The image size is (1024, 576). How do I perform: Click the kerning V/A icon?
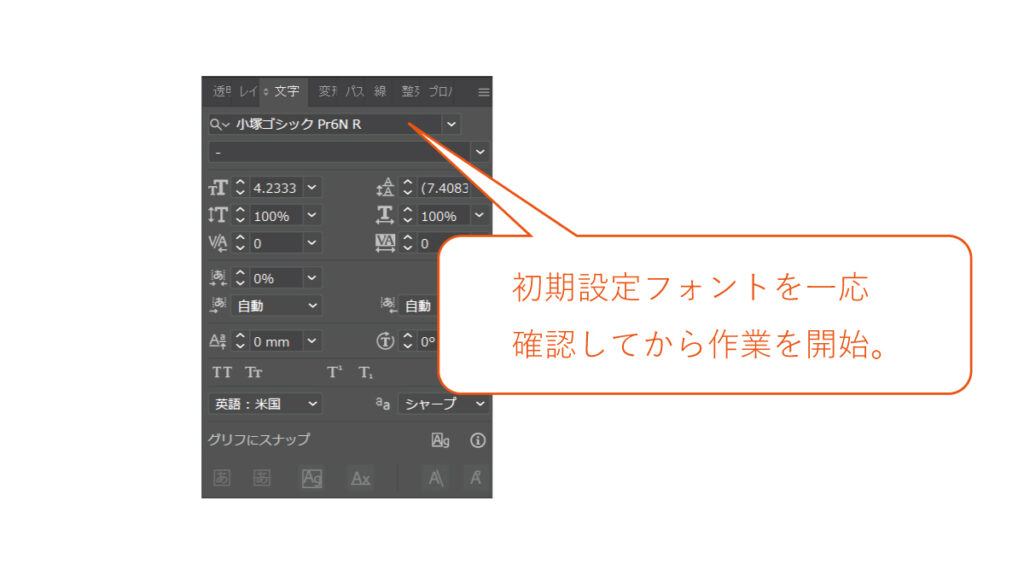click(x=218, y=244)
